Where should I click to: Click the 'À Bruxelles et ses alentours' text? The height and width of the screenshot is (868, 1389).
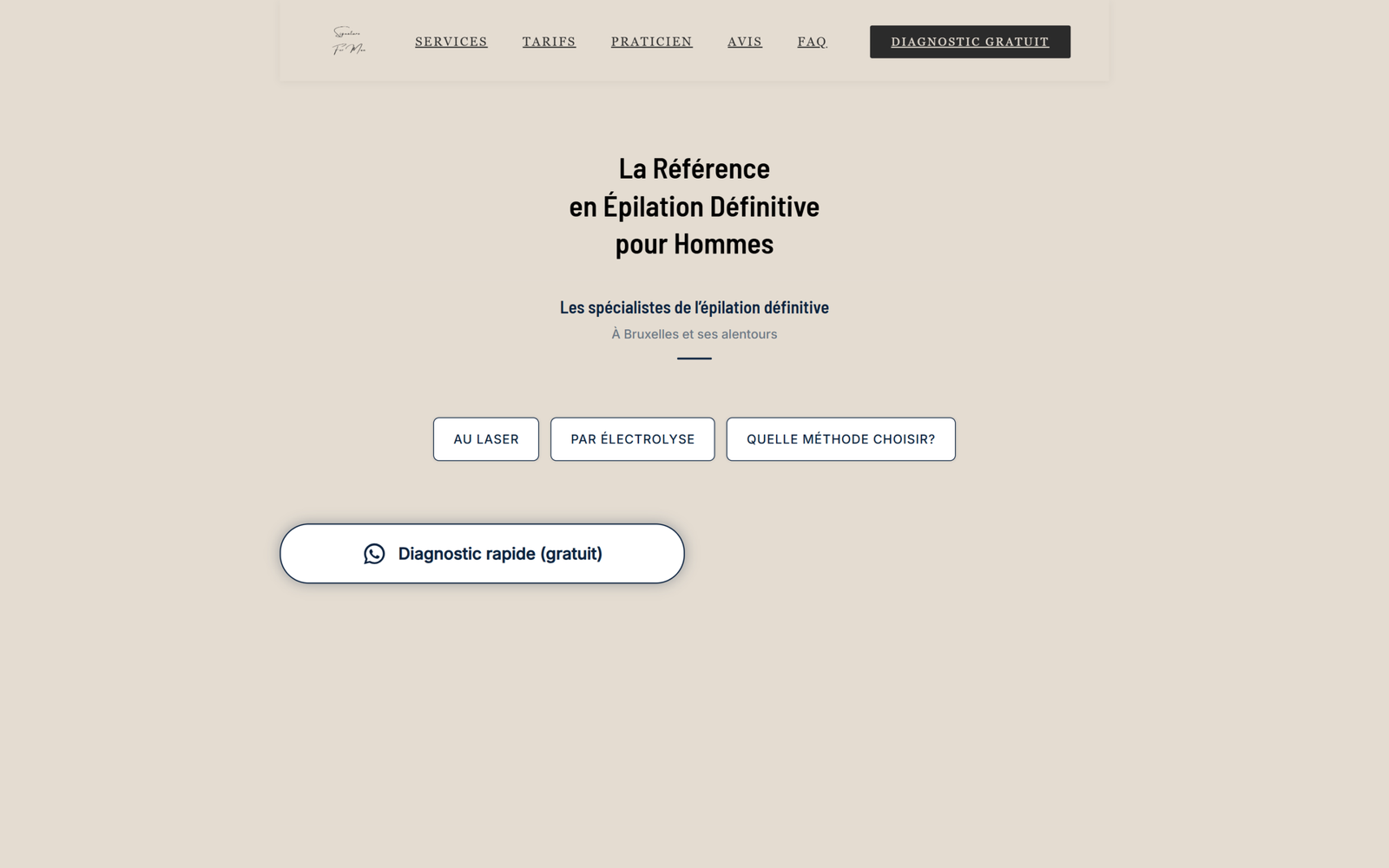(694, 333)
